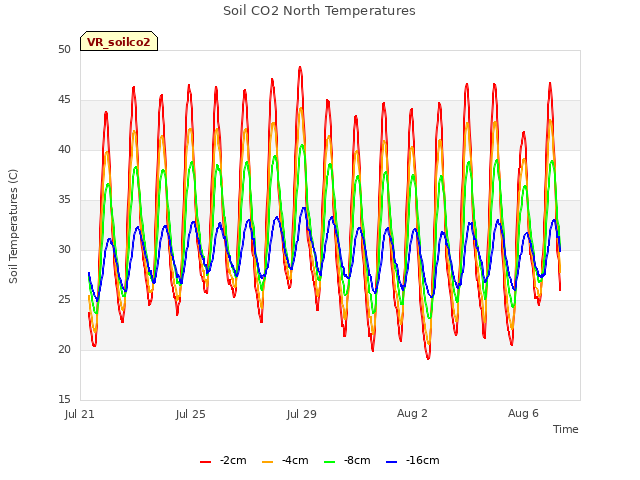Click the Aug 2 x-axis label
Screen dimensions: 640x480
click(412, 413)
